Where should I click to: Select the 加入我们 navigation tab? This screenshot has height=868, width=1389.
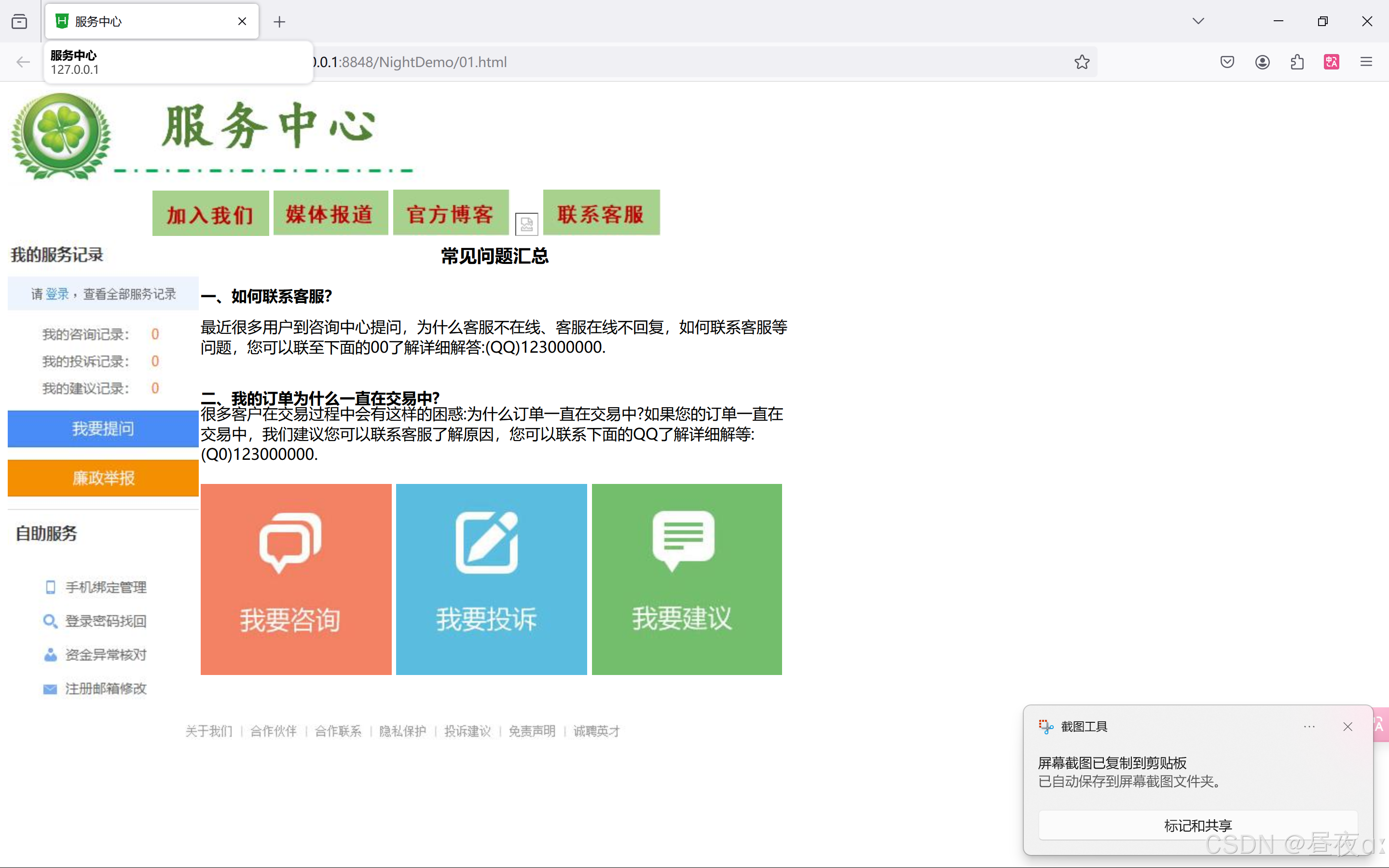click(x=210, y=214)
